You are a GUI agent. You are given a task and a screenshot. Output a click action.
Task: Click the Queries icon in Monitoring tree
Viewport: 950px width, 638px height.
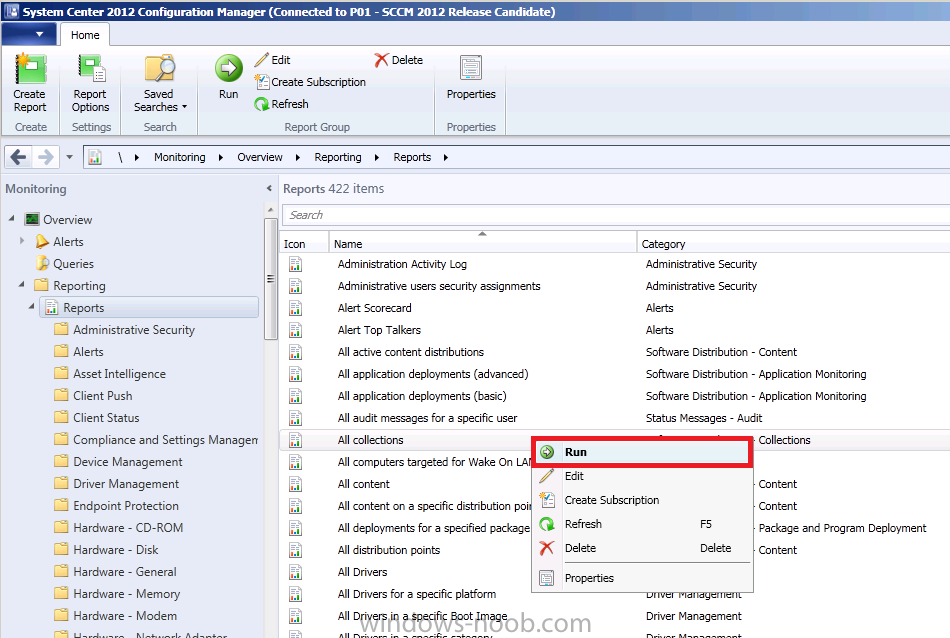42,264
